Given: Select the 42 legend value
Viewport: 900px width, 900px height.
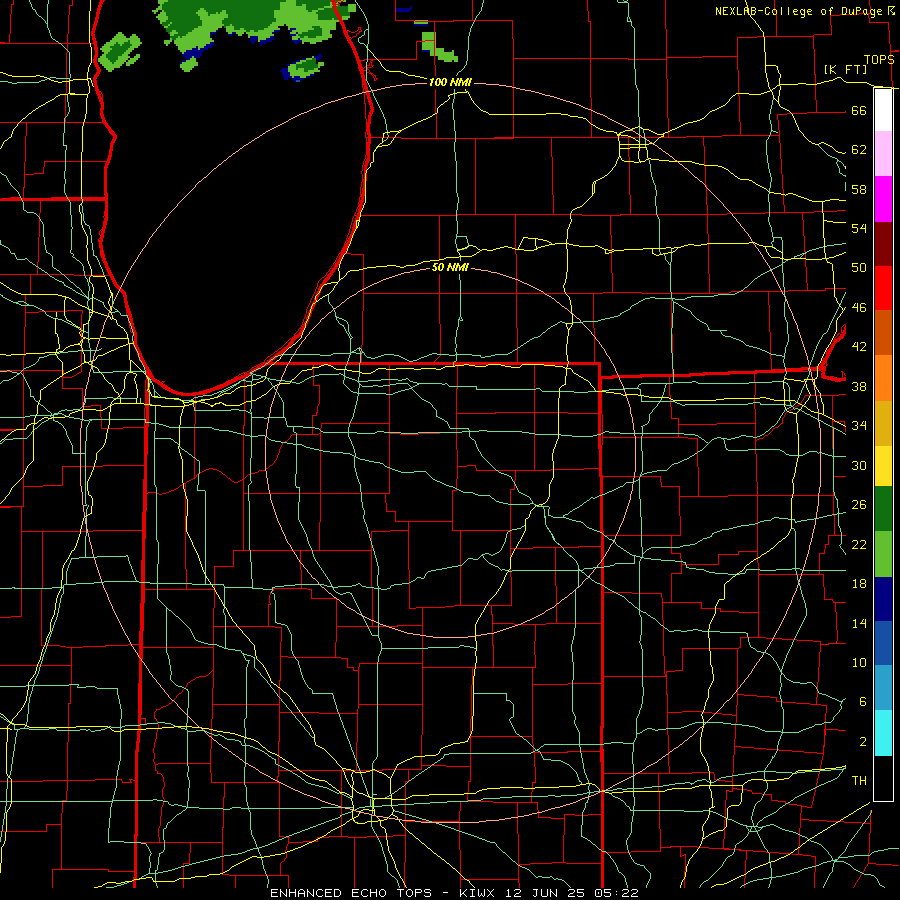Looking at the screenshot, I should (859, 347).
